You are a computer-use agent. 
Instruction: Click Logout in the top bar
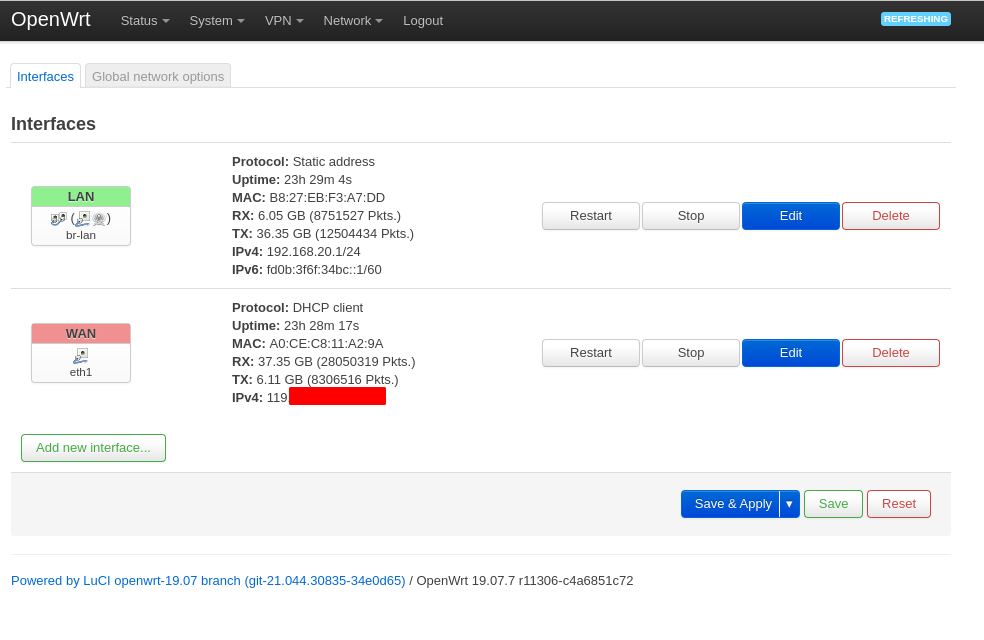click(x=423, y=21)
